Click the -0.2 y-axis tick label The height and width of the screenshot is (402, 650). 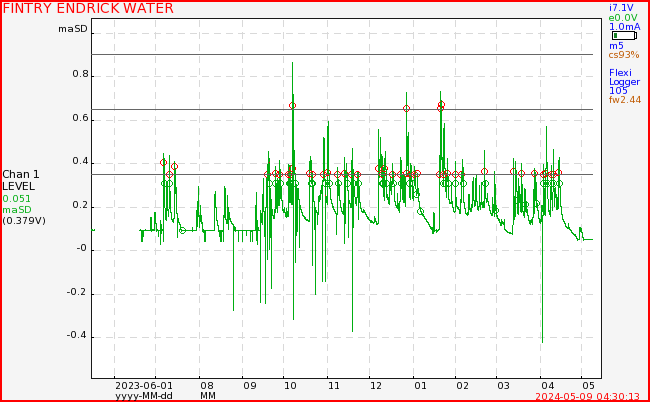pos(78,292)
